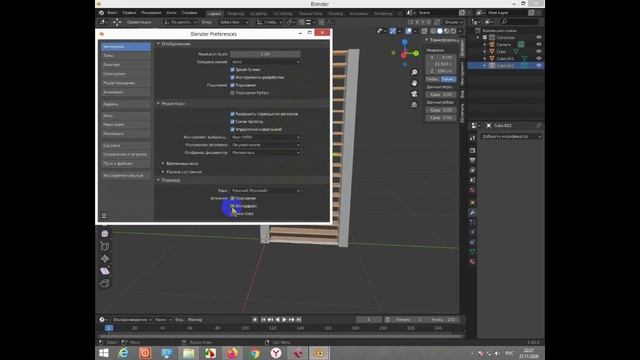The width and height of the screenshot is (640, 360).
Task: Toggle viewport overlays icon
Action: coord(409,31)
